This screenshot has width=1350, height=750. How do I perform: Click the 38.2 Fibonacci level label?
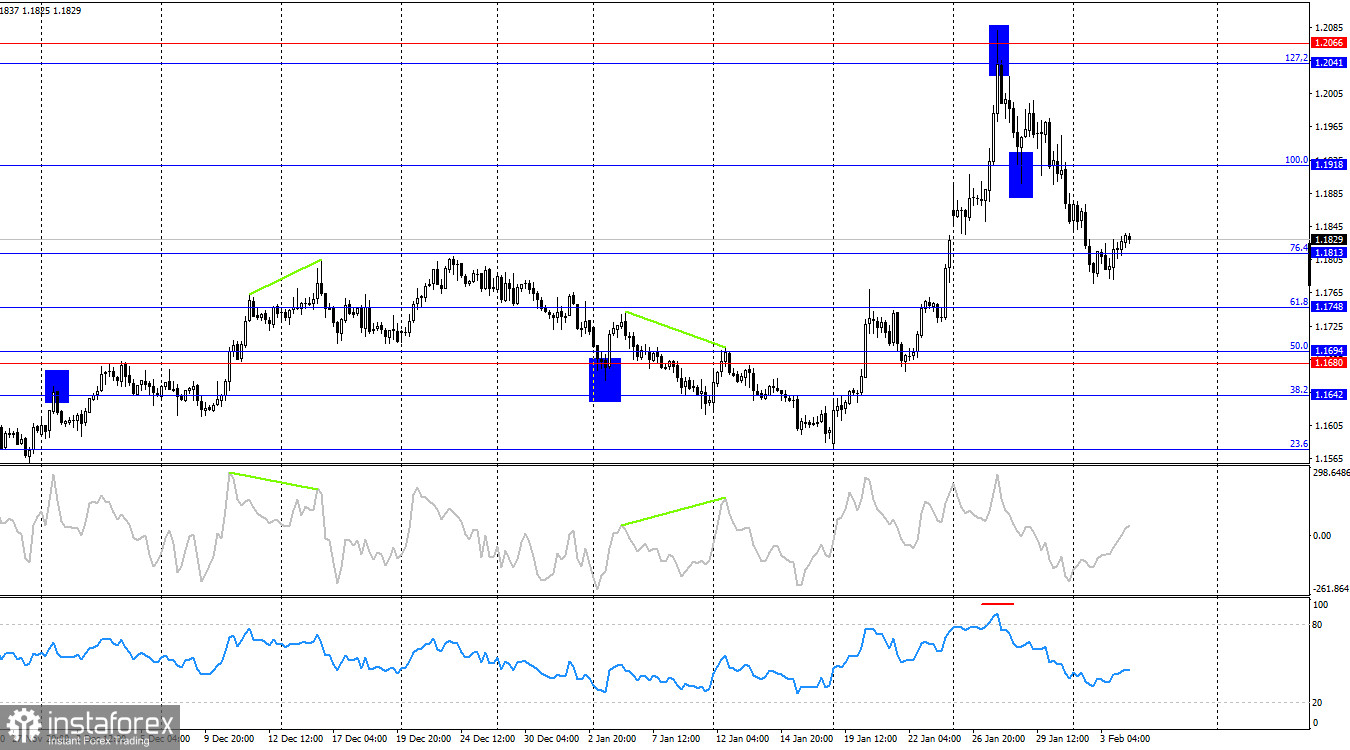1299,390
